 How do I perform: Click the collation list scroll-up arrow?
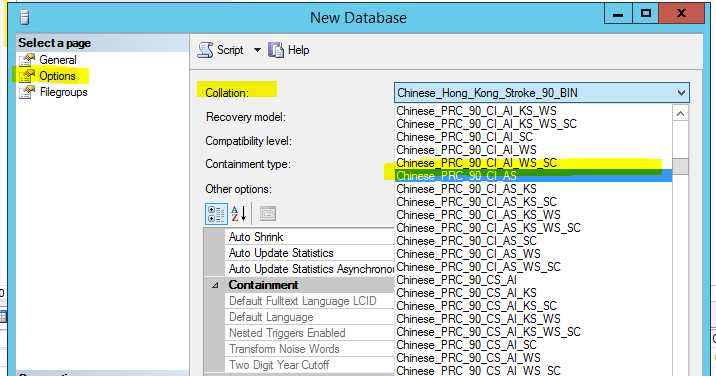680,113
